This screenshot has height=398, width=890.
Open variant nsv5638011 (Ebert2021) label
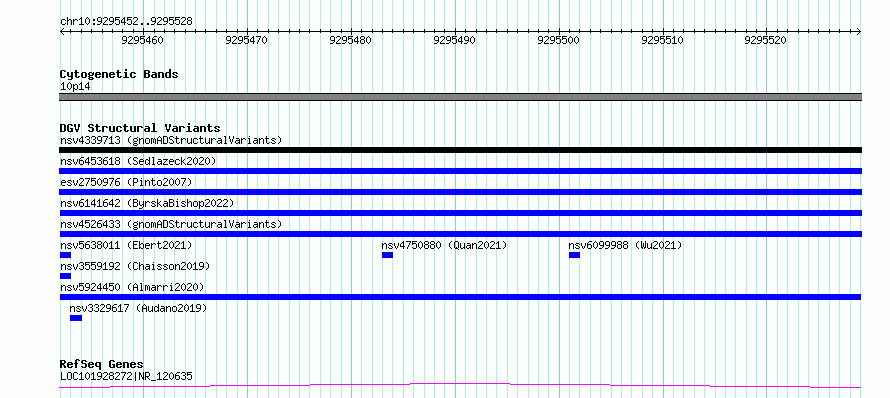tap(126, 245)
